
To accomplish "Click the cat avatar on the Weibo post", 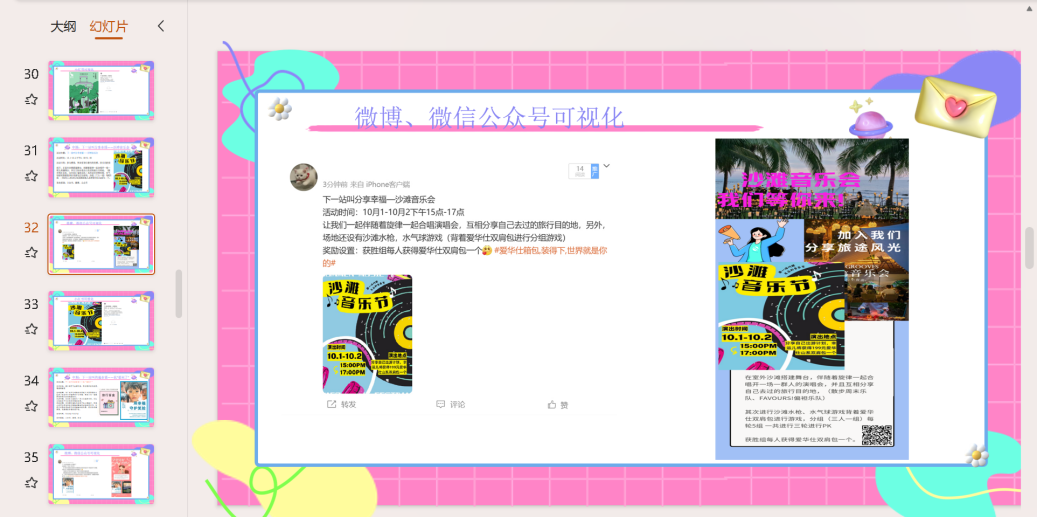I will click(x=304, y=177).
